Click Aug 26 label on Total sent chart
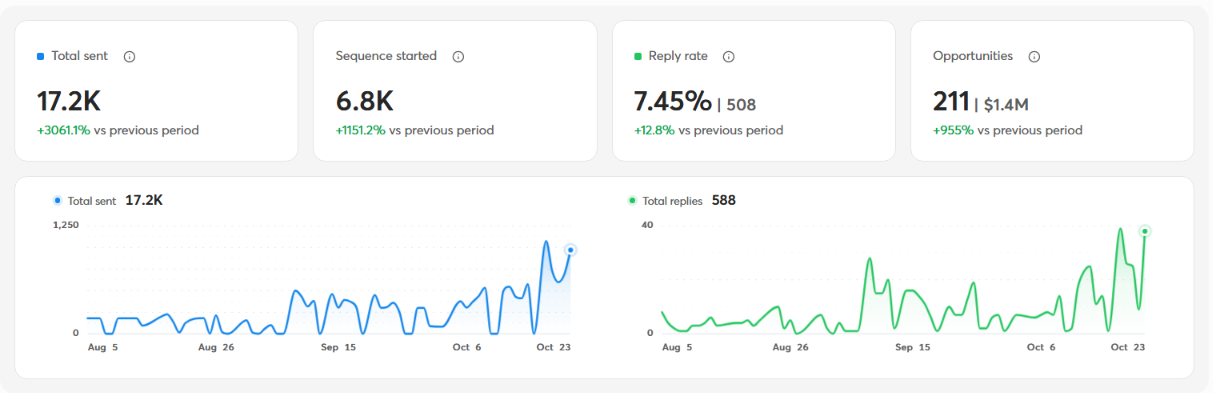This screenshot has width=1213, height=393. click(x=215, y=347)
